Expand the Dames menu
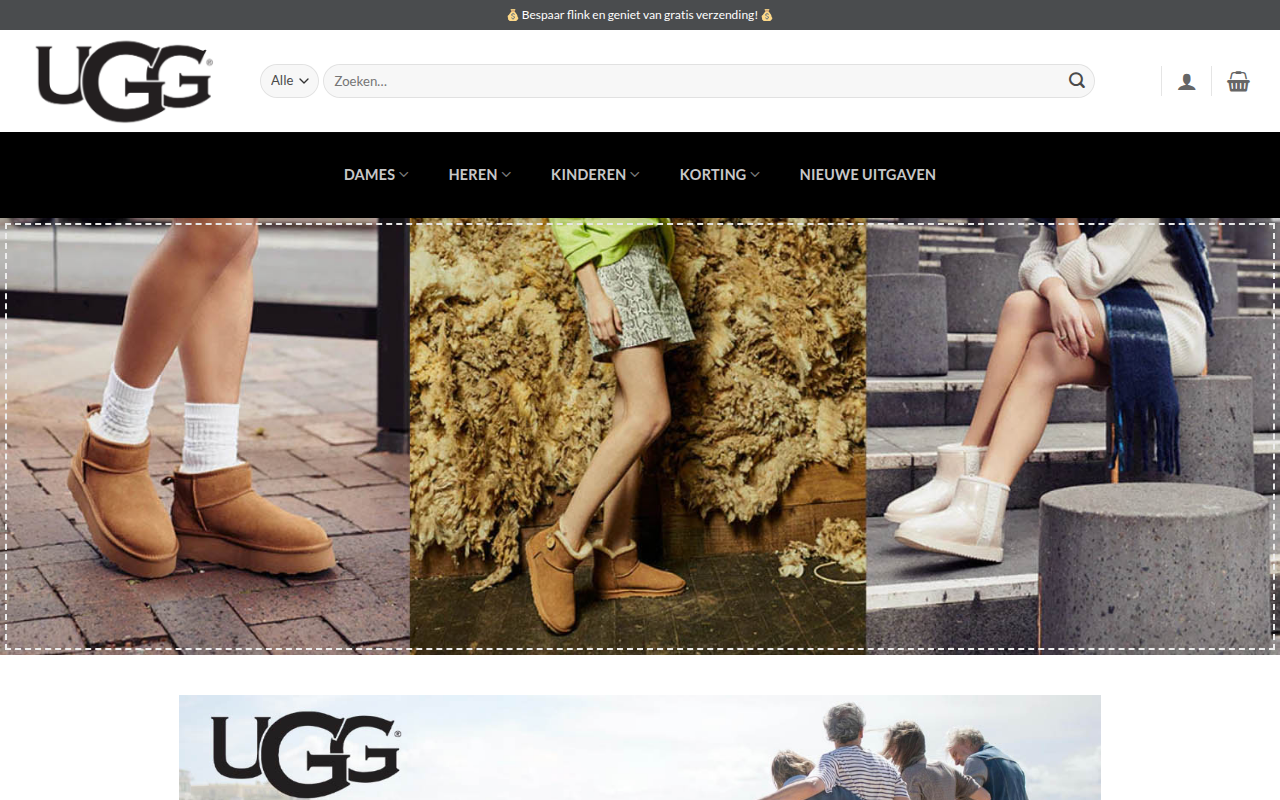 coord(376,174)
